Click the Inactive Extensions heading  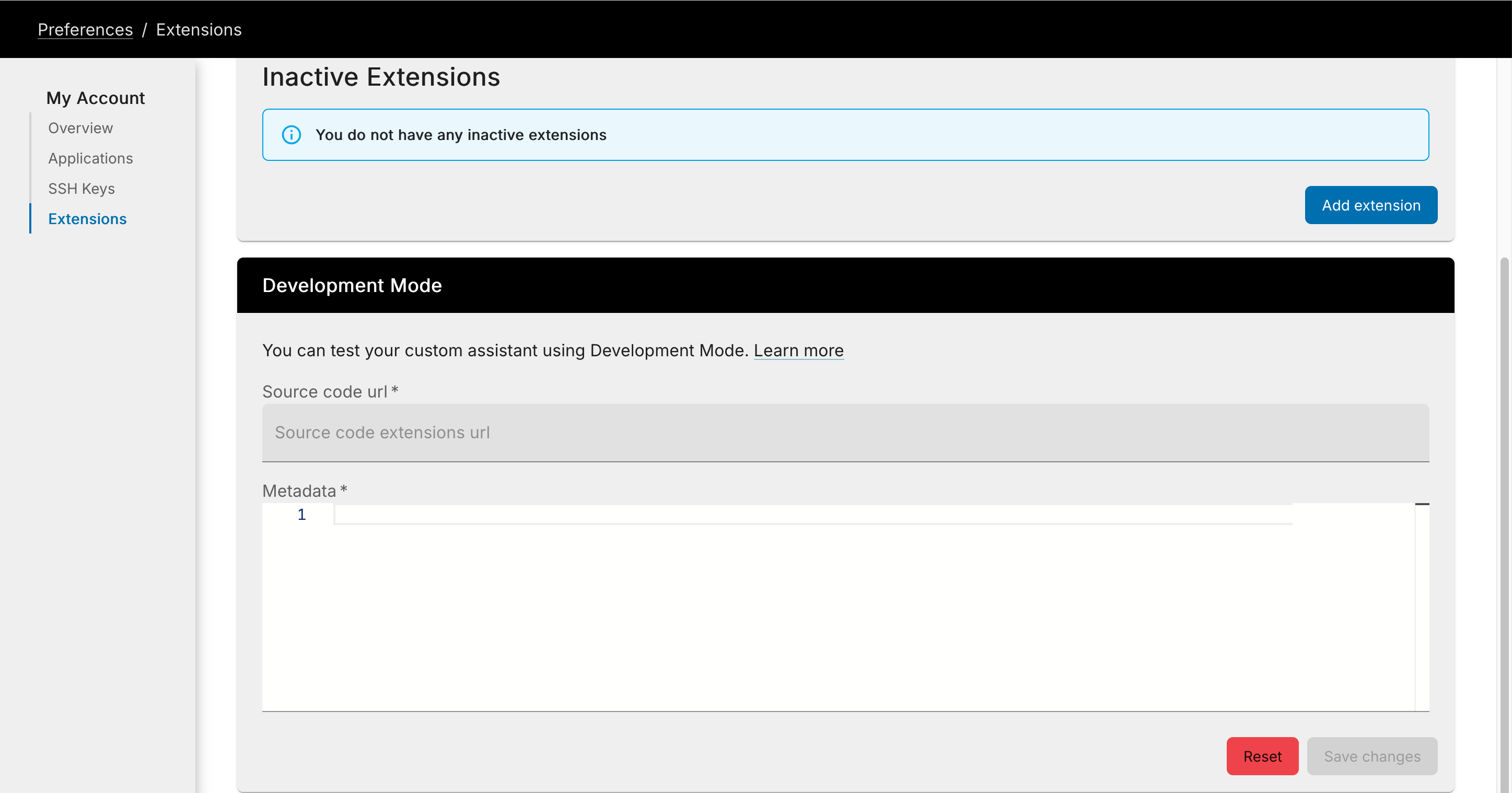[381, 76]
